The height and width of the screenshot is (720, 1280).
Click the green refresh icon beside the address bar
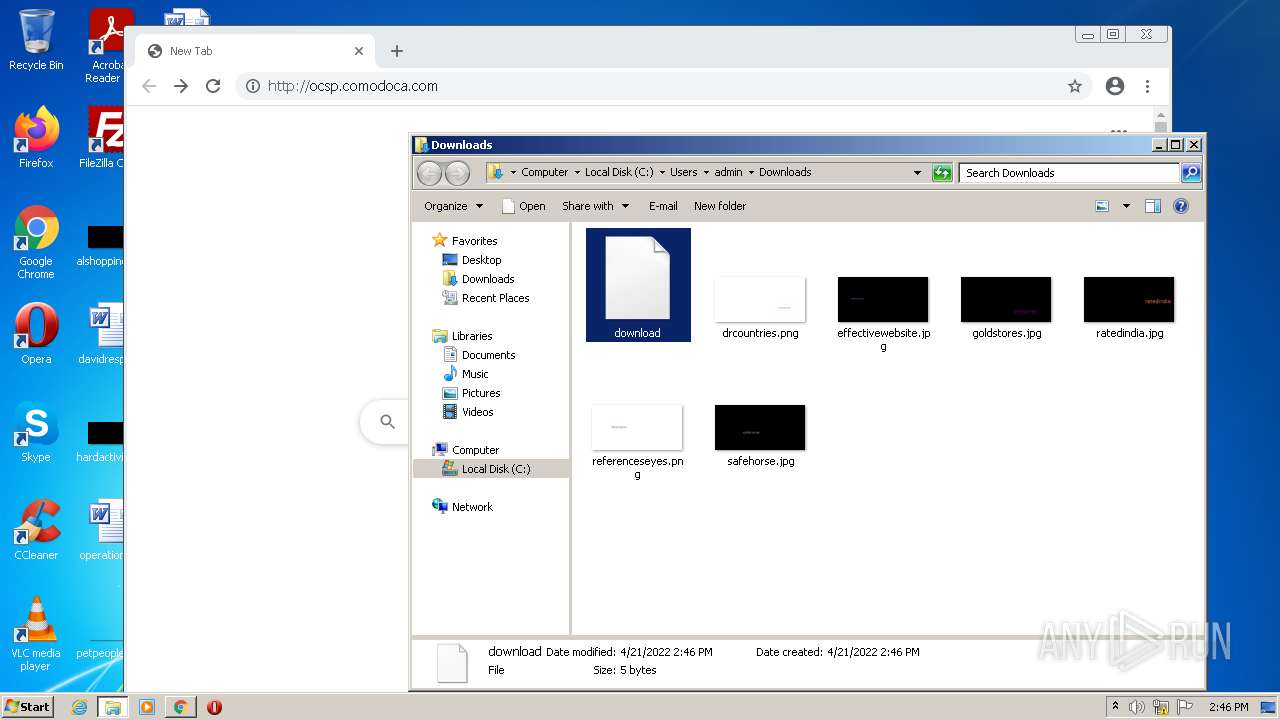tap(942, 173)
